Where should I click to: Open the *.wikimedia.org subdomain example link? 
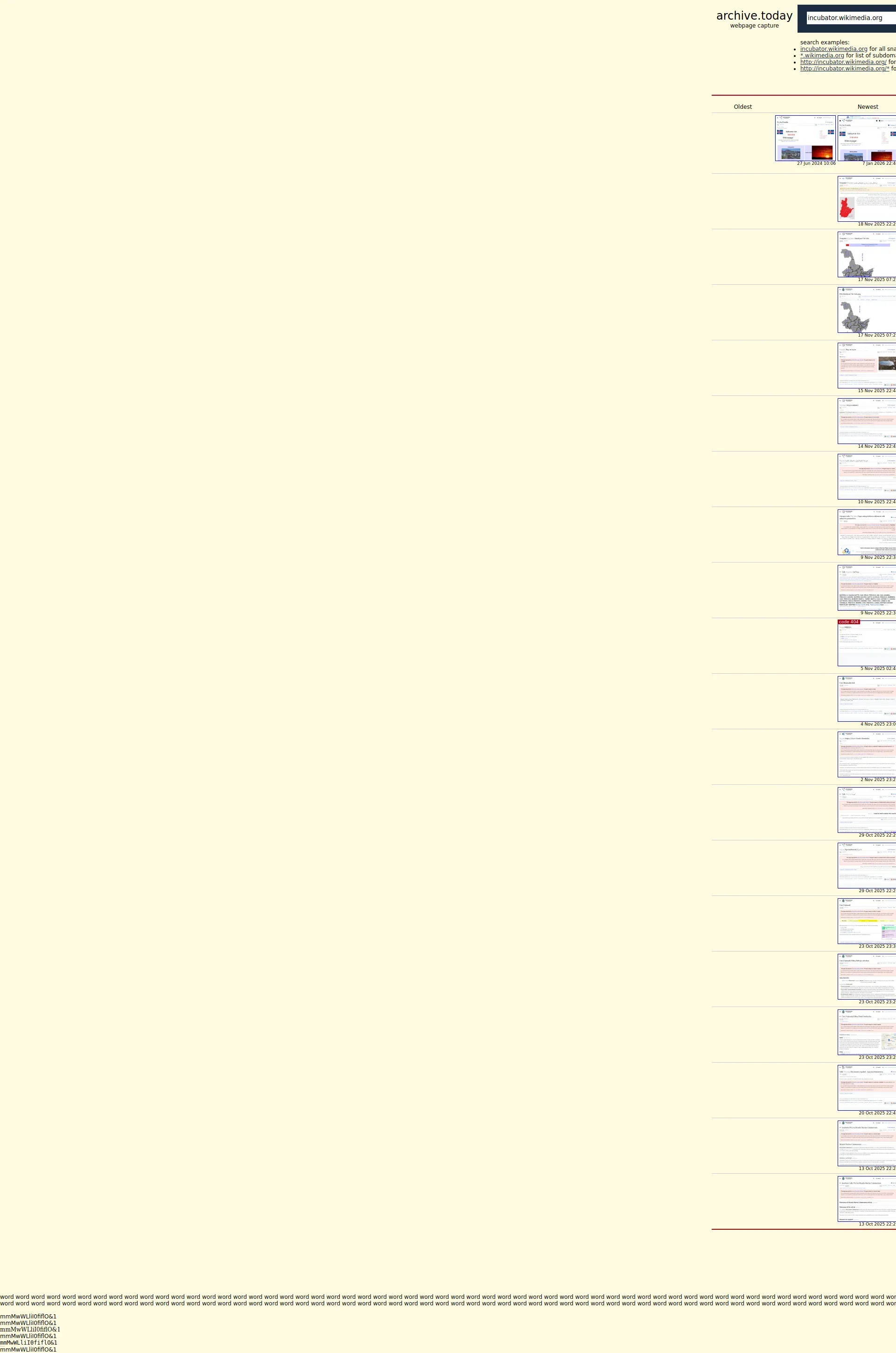pyautogui.click(x=822, y=56)
